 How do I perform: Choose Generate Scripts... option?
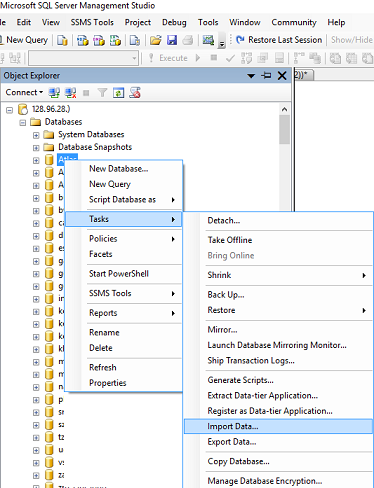pyautogui.click(x=278, y=380)
